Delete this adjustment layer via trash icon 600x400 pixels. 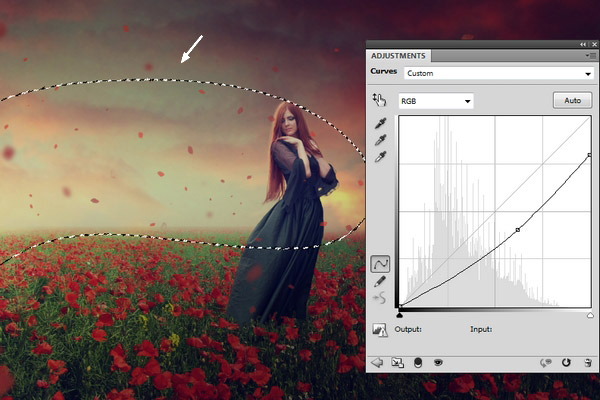pyautogui.click(x=589, y=363)
